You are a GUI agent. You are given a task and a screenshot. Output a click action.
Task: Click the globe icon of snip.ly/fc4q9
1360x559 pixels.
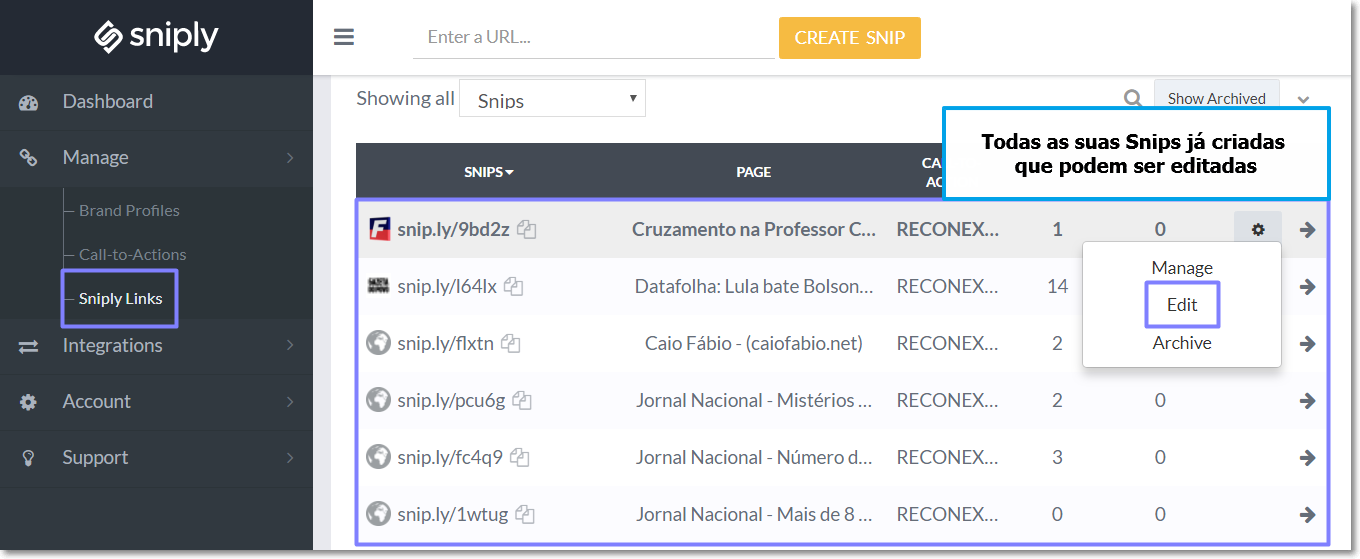click(x=378, y=457)
